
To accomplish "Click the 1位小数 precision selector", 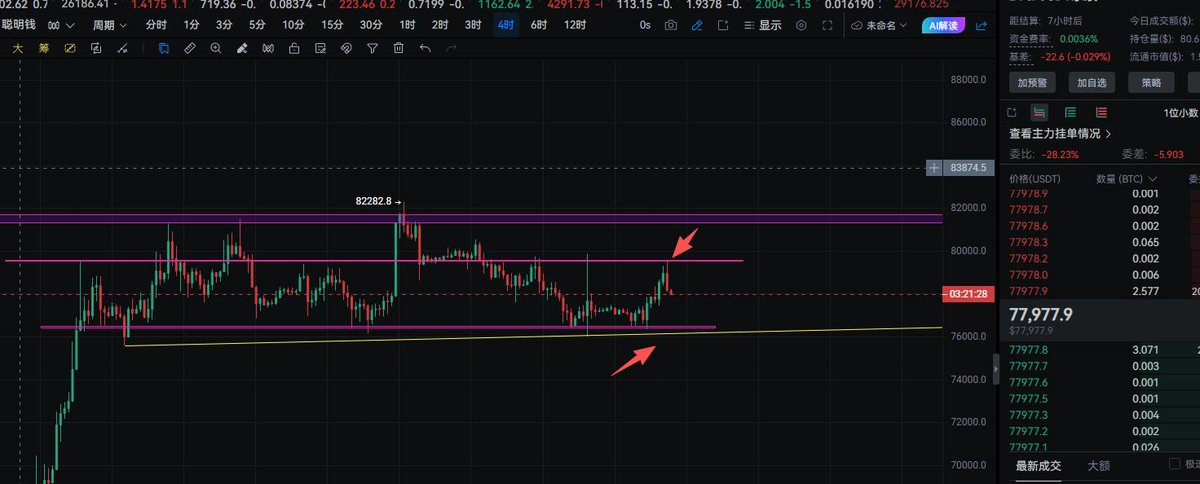I will pos(1181,113).
